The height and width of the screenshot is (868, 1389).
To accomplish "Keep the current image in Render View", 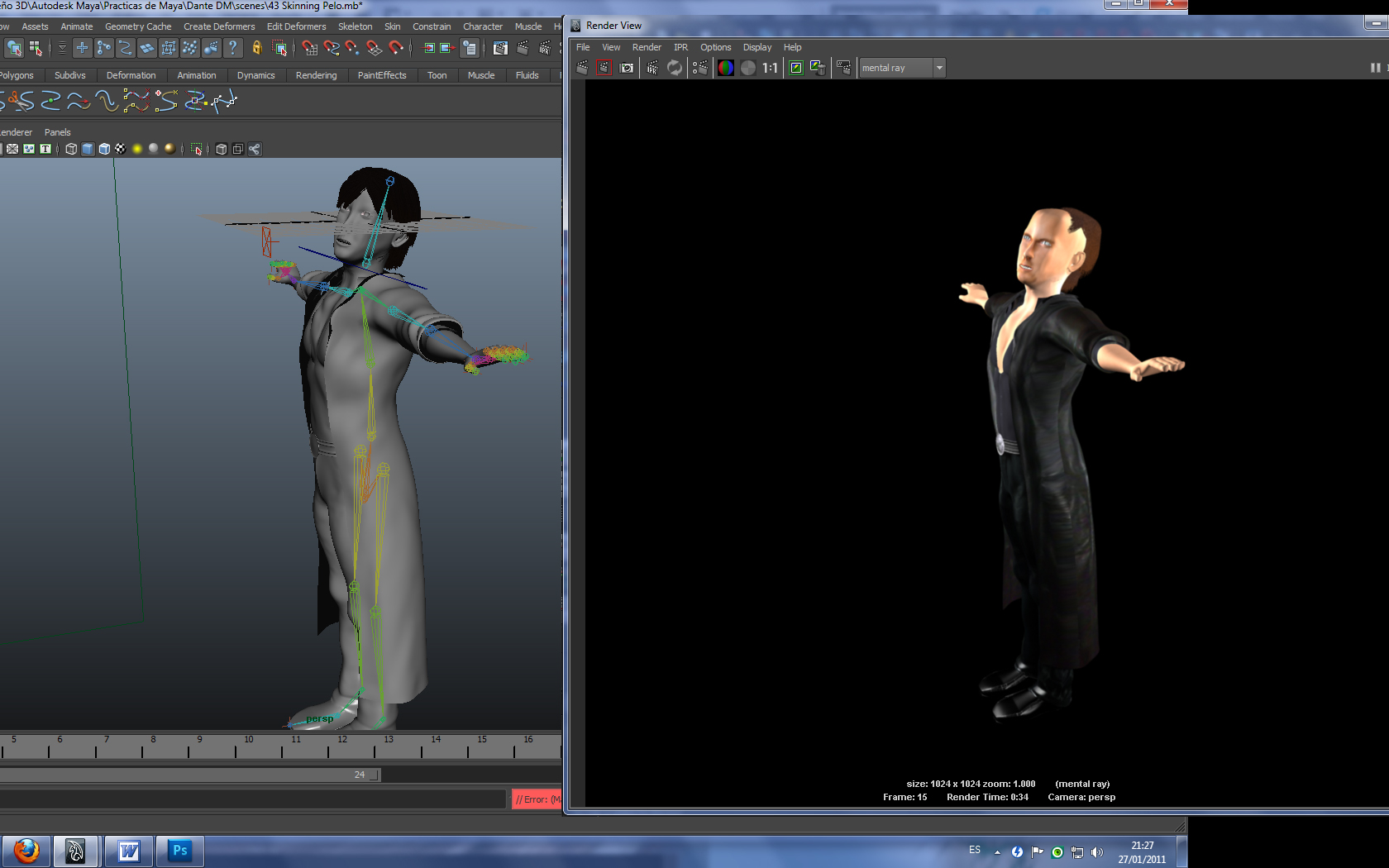I will pos(795,68).
